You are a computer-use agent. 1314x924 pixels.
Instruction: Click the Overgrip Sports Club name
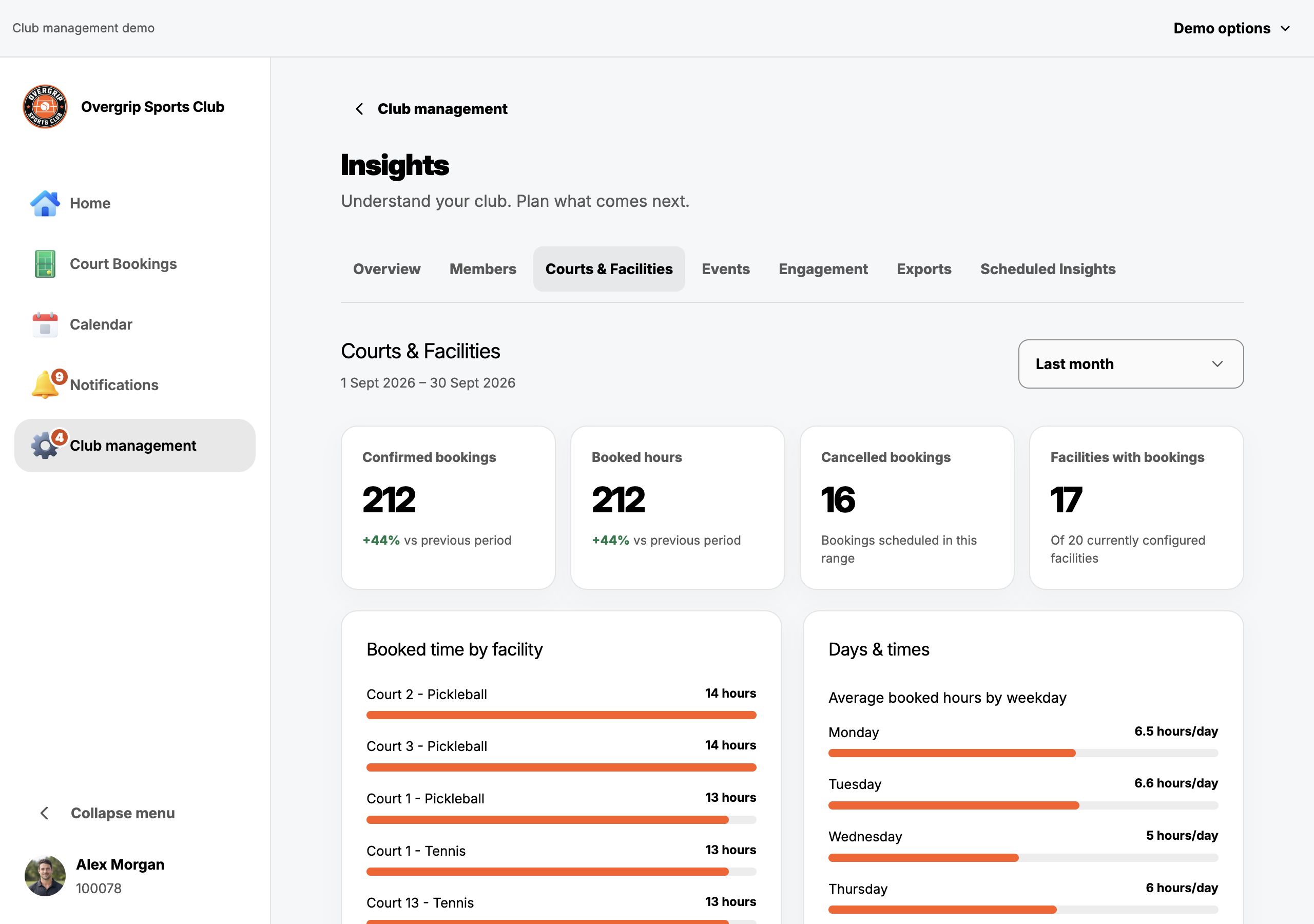point(152,107)
